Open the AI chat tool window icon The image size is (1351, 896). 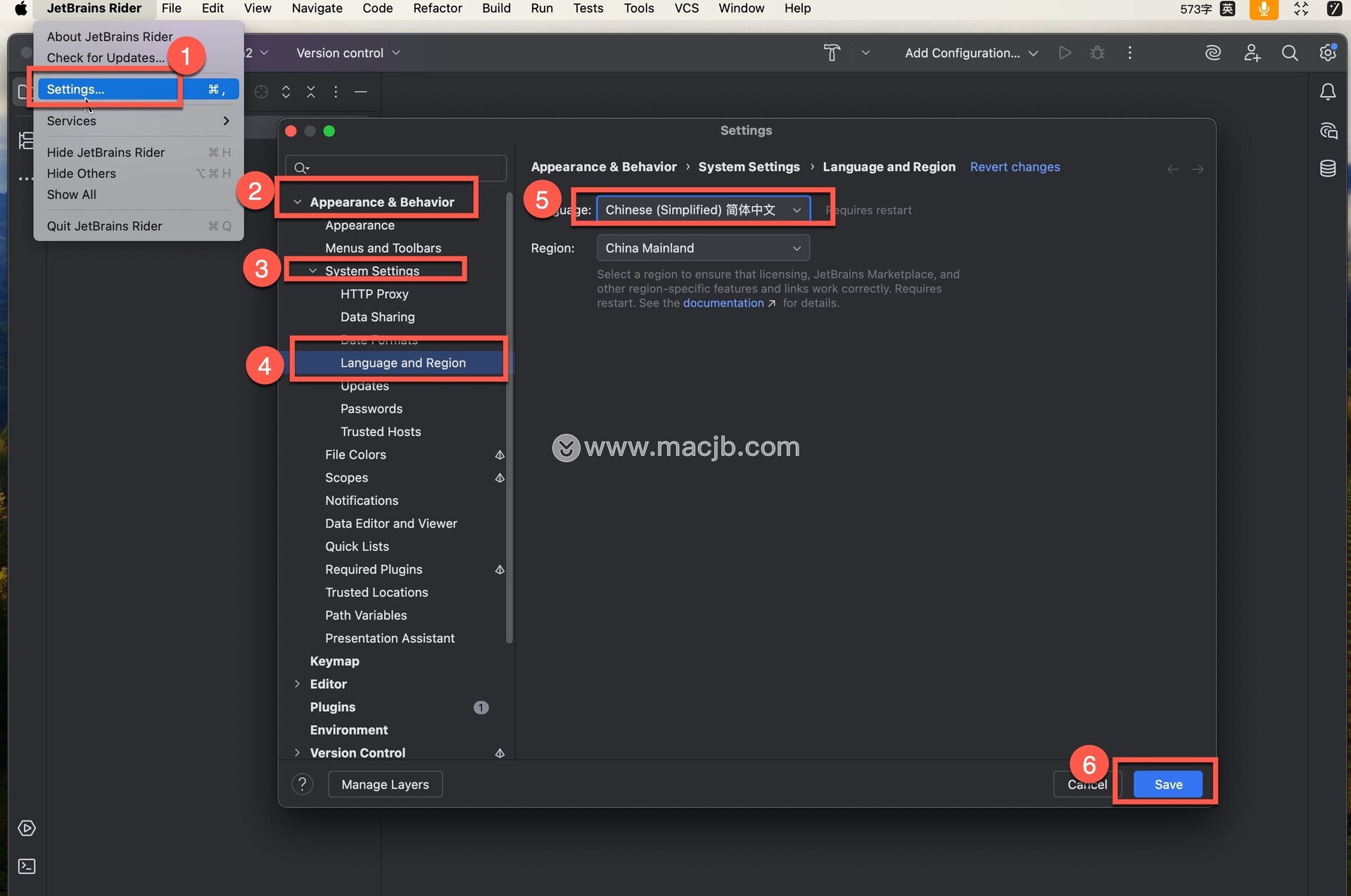[1328, 131]
